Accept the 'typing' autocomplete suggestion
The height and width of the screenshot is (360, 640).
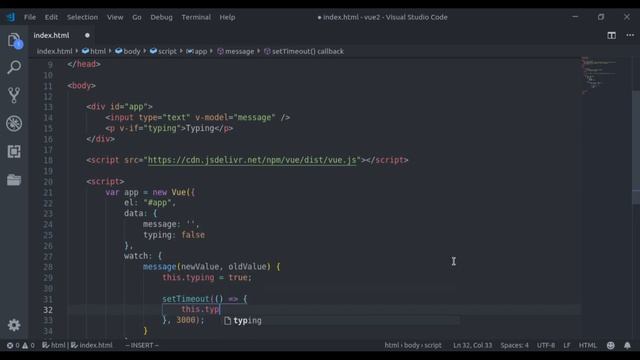tap(341, 321)
